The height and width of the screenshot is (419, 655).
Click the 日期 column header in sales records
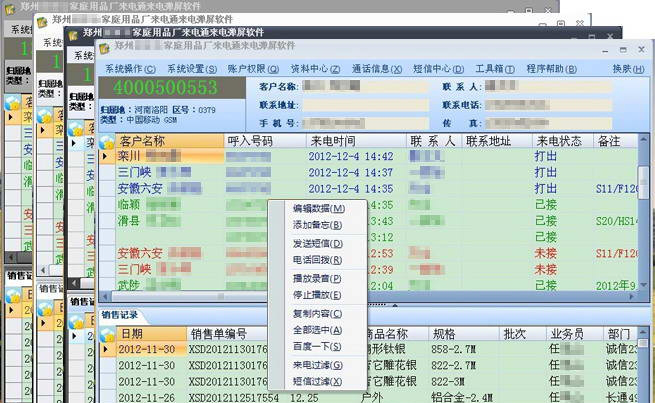pos(151,334)
